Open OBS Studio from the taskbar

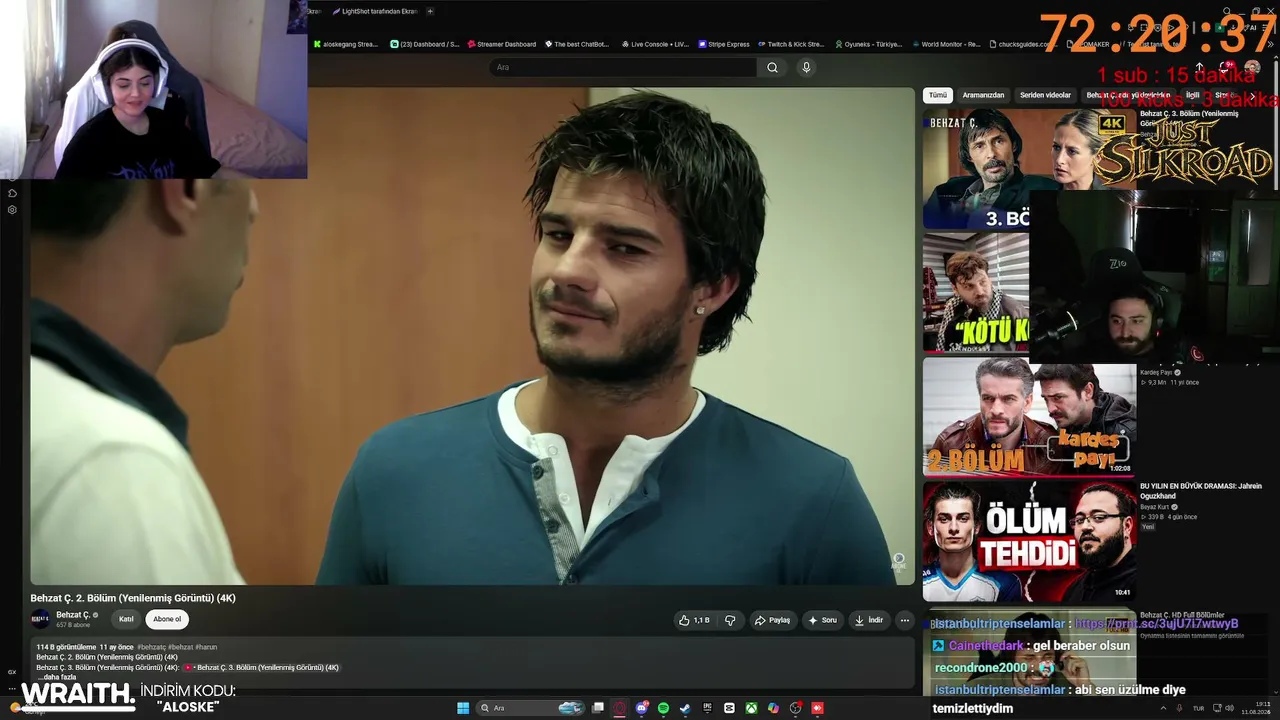pos(795,708)
